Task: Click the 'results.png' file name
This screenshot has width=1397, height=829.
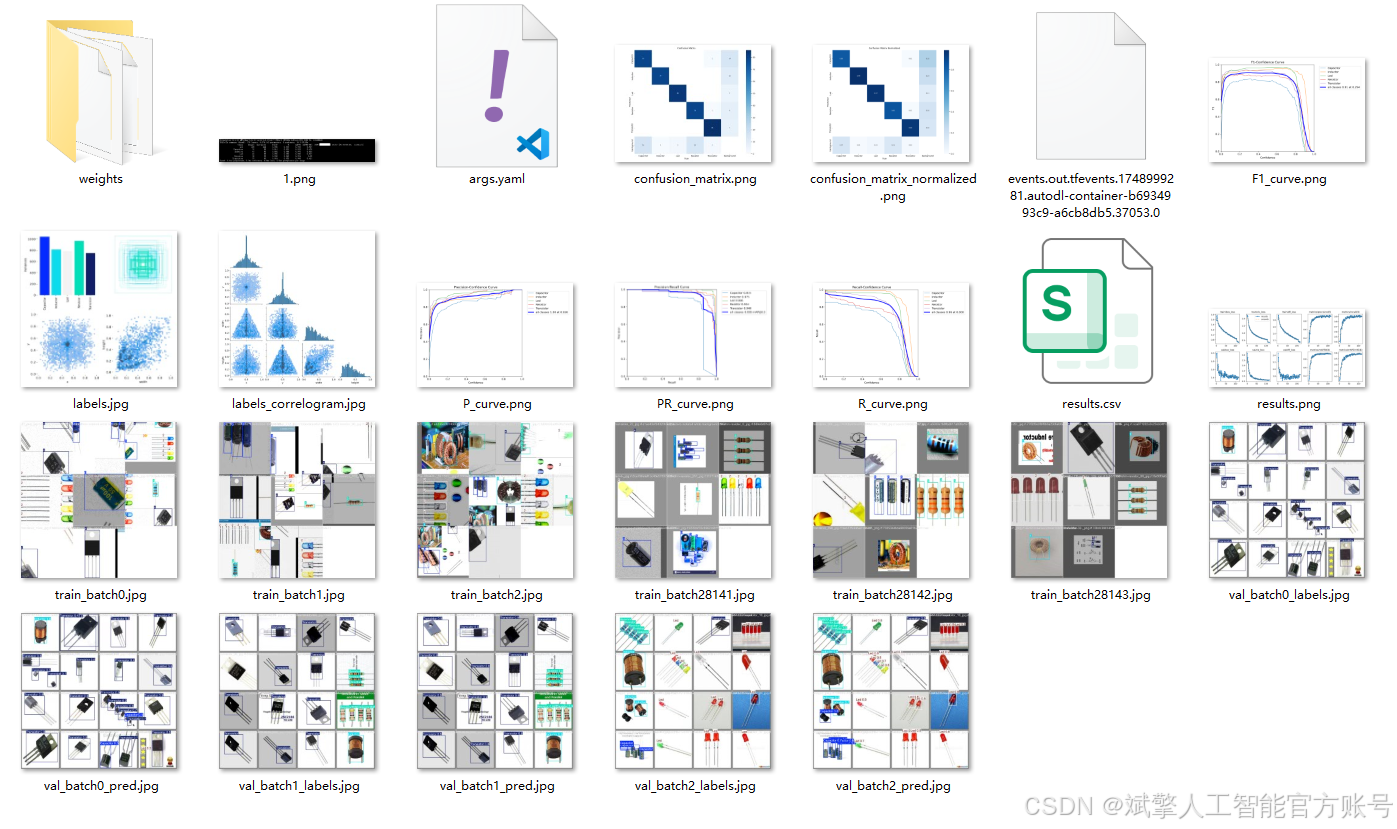Action: click(1288, 404)
